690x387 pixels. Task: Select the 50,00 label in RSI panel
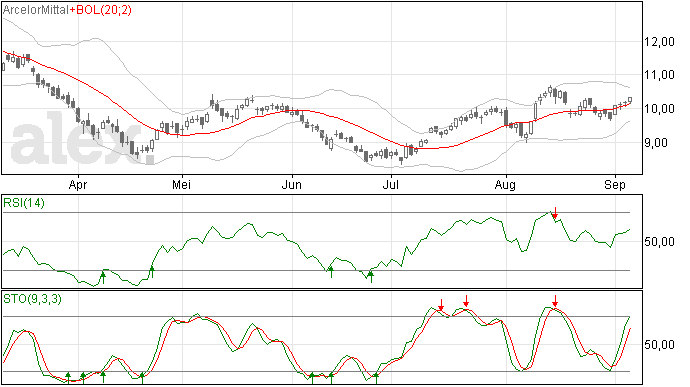659,242
